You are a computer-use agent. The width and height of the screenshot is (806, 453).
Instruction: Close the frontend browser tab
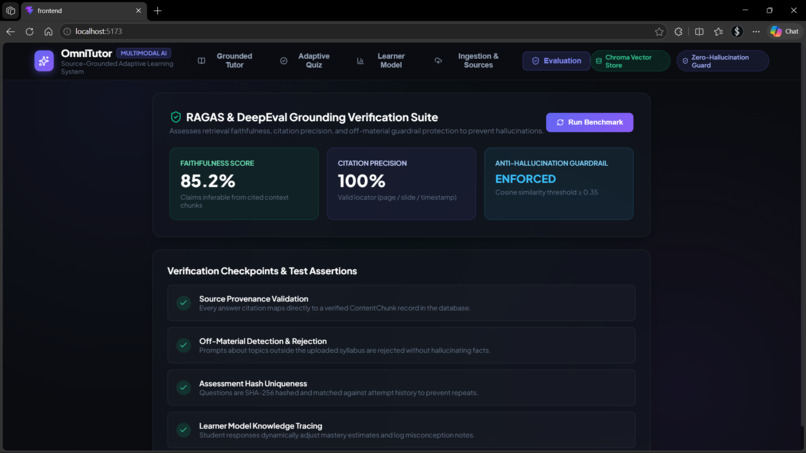pyautogui.click(x=138, y=10)
